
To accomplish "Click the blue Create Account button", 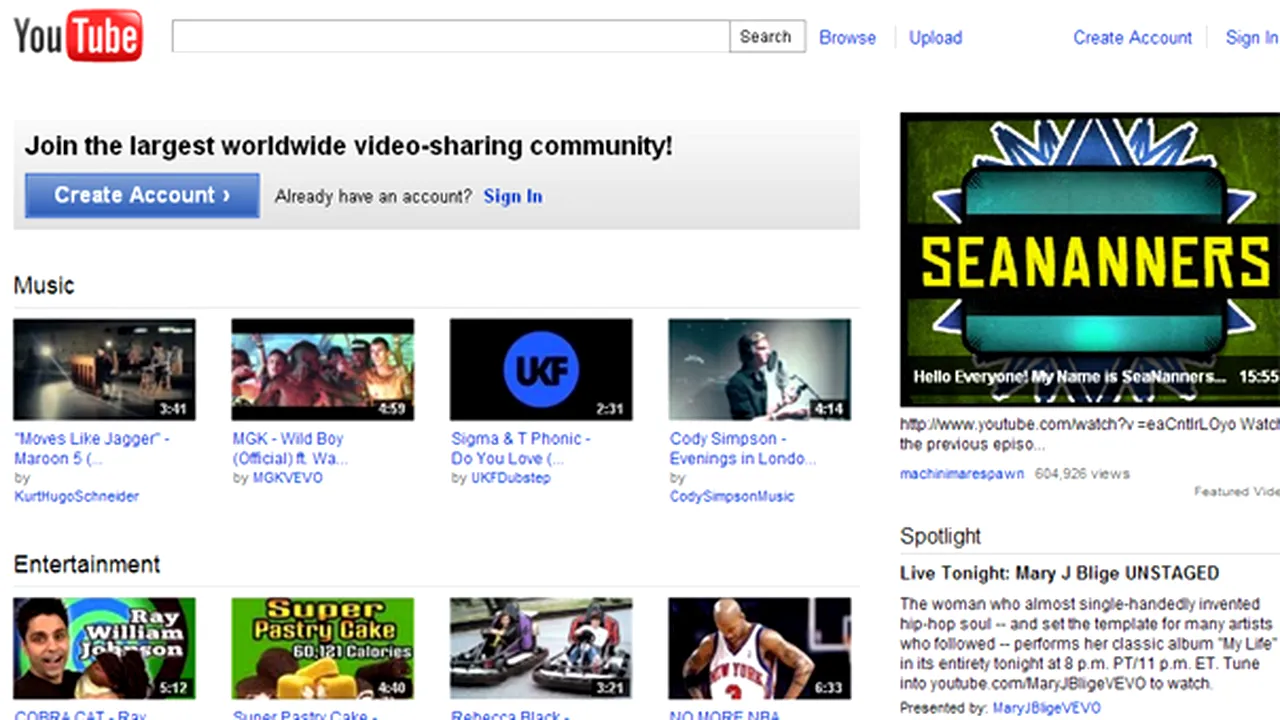I will point(142,195).
